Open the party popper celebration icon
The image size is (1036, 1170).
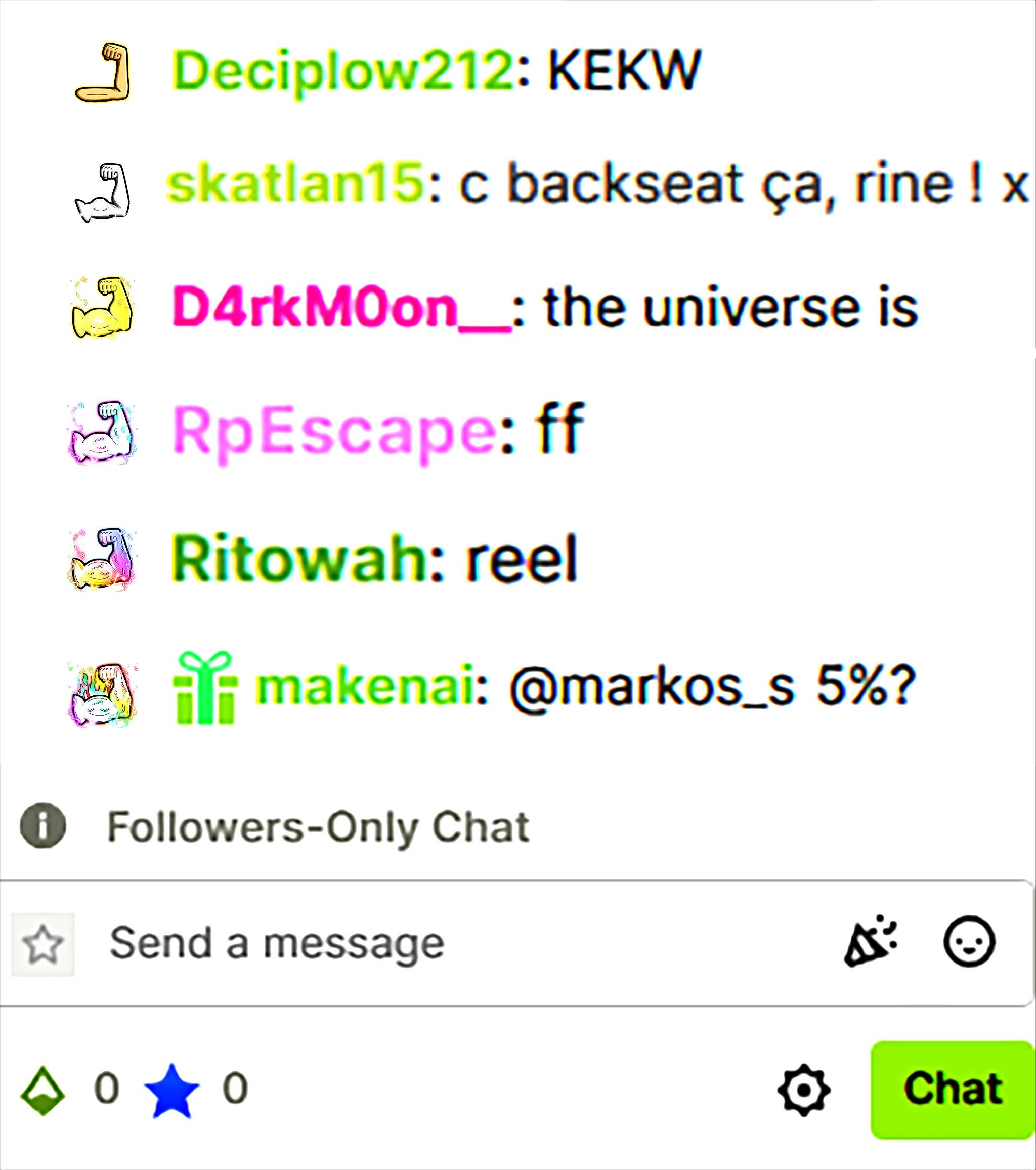(870, 942)
